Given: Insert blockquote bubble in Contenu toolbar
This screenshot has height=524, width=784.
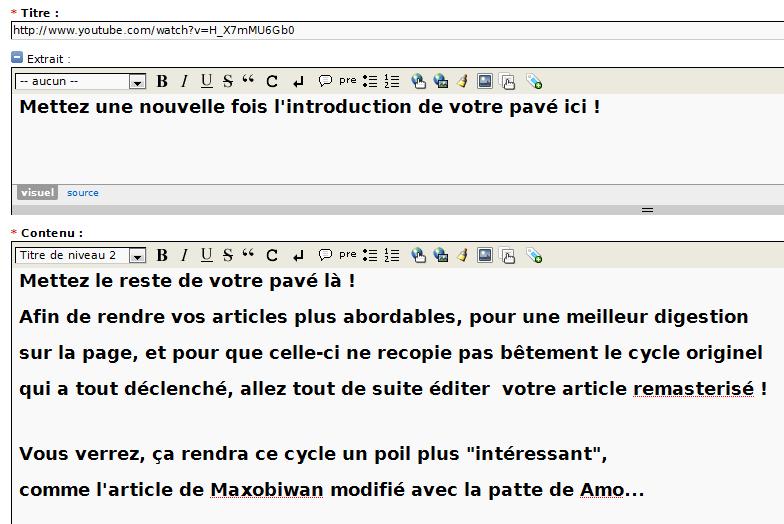Looking at the screenshot, I should (x=325, y=254).
